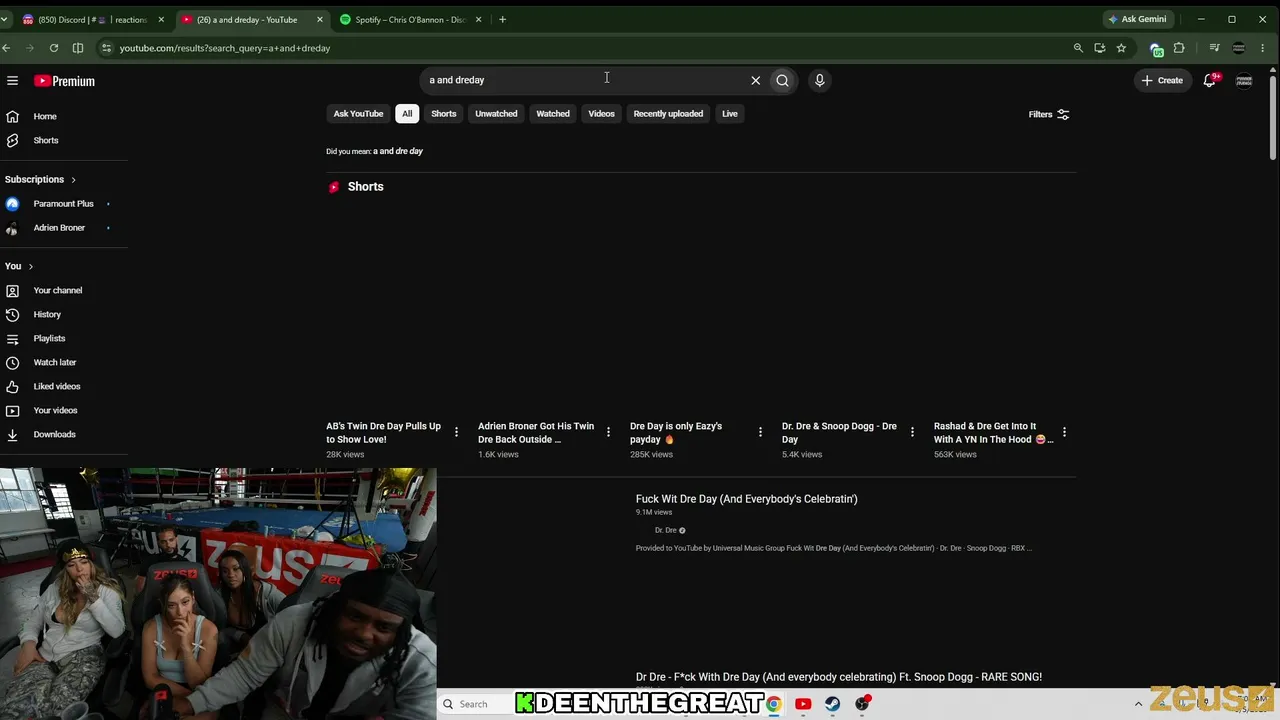
Task: Open short 'AB's Twin Dre Day Pulls Up'
Action: [x=384, y=433]
